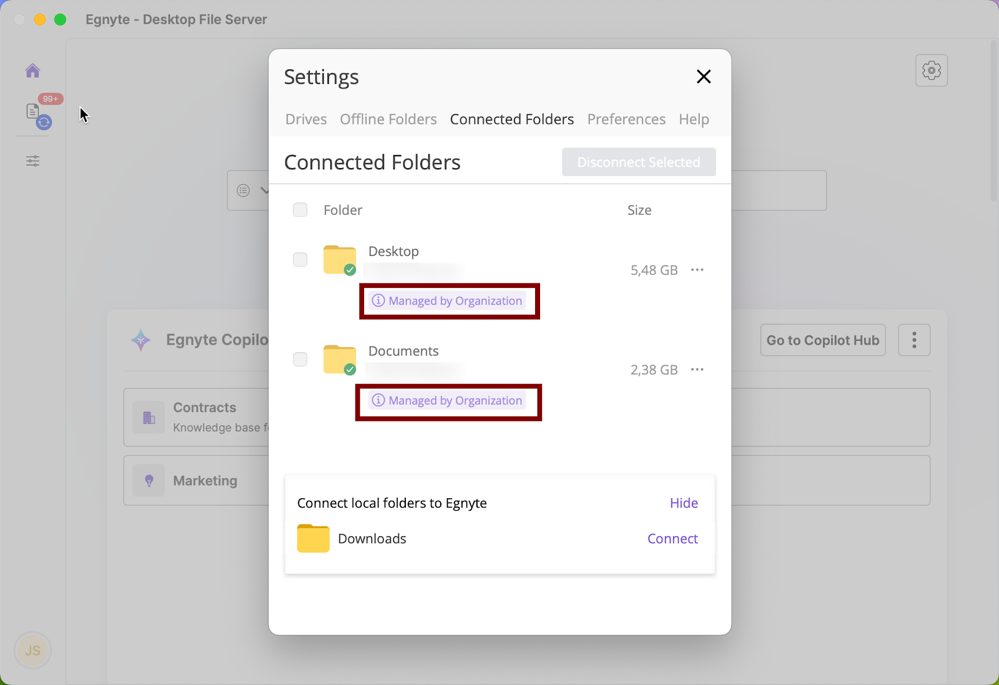
Task: Open the Home icon in the sidebar
Action: pyautogui.click(x=32, y=71)
